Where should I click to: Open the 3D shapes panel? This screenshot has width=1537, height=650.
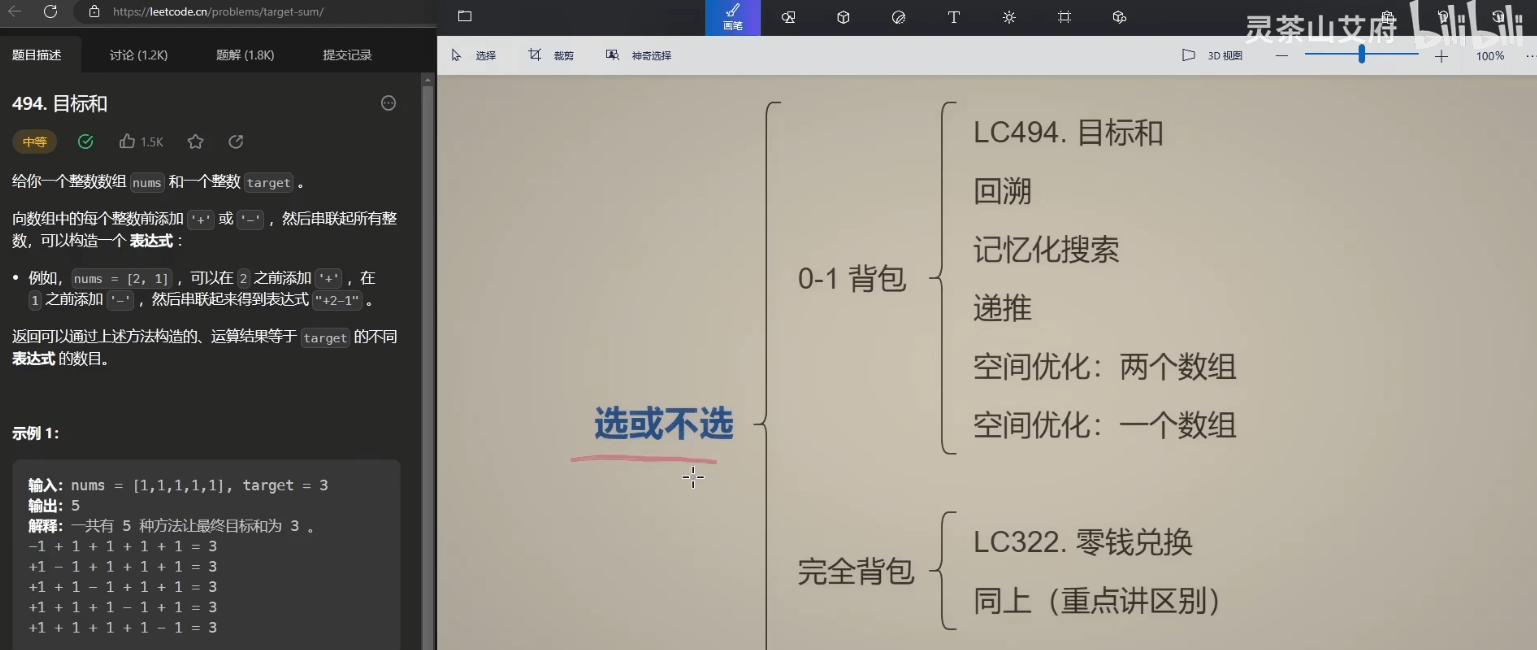coord(843,17)
